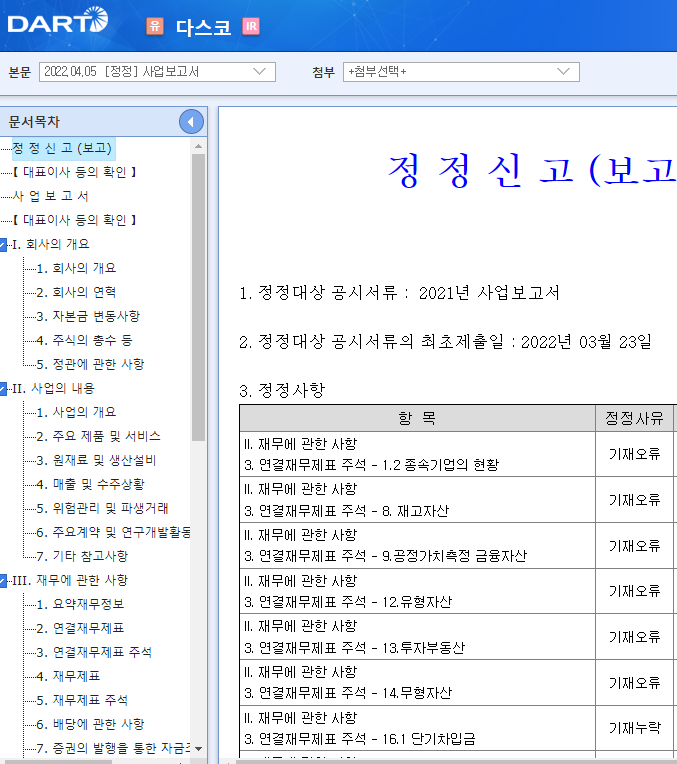Click the 다스코 company name
The width and height of the screenshot is (677, 764).
click(203, 27)
